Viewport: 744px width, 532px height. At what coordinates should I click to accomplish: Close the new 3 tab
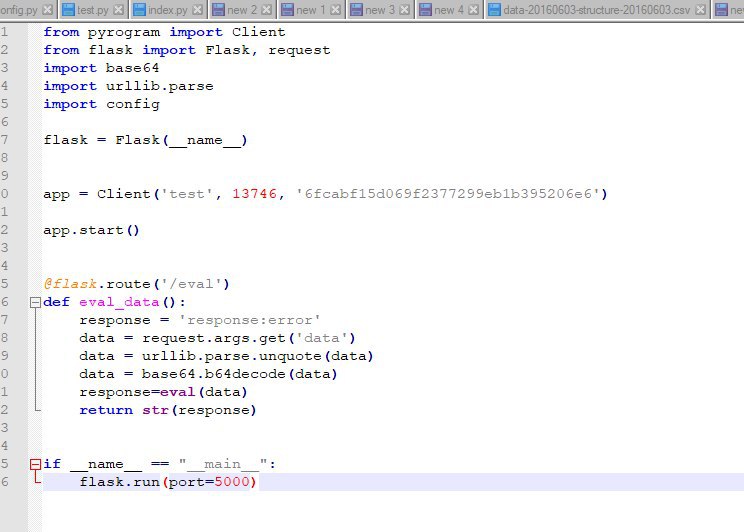(404, 9)
